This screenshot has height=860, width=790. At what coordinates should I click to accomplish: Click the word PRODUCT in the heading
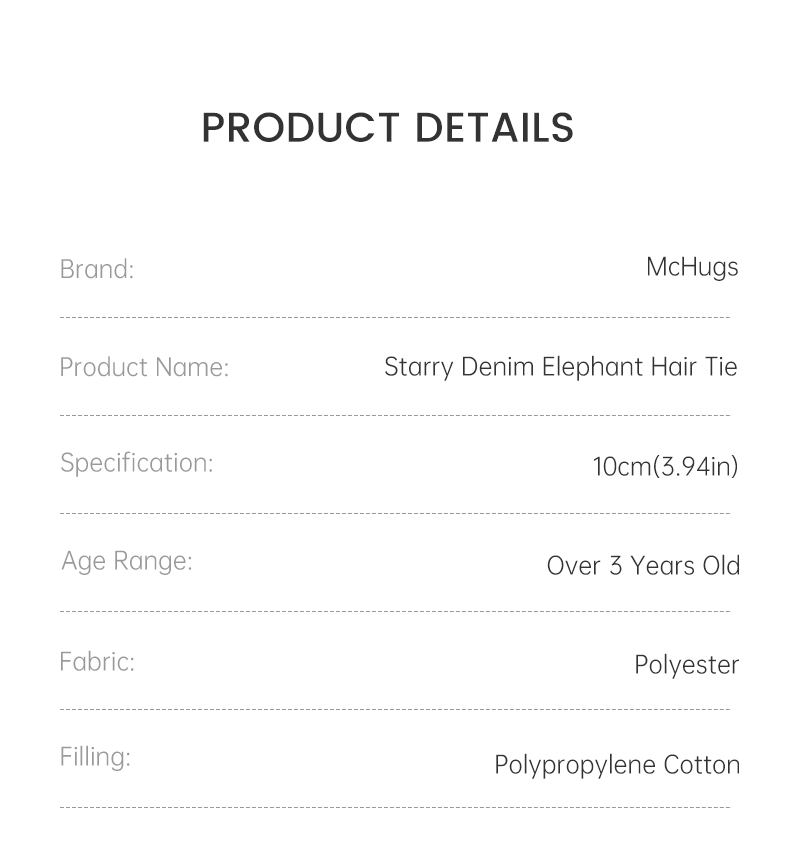coord(301,128)
